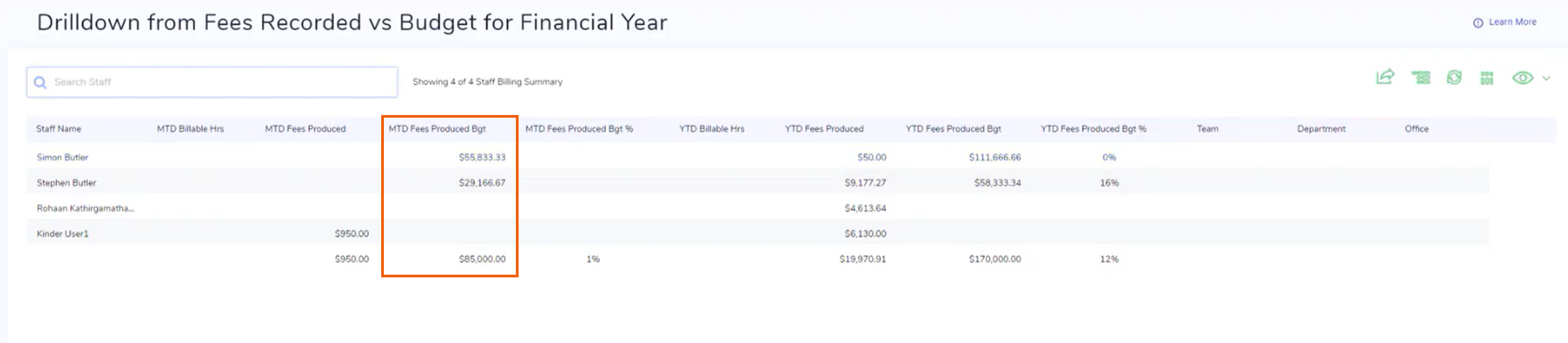
Task: Click the export/share icon
Action: coord(1385,77)
